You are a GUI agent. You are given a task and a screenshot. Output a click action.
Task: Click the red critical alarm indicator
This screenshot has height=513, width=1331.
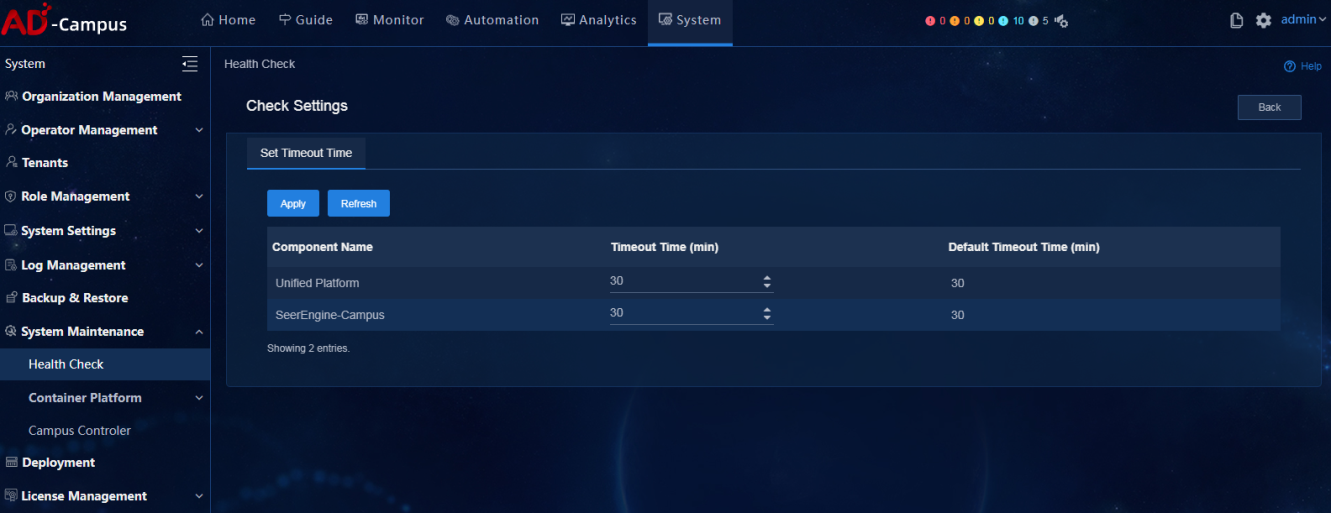click(x=935, y=20)
